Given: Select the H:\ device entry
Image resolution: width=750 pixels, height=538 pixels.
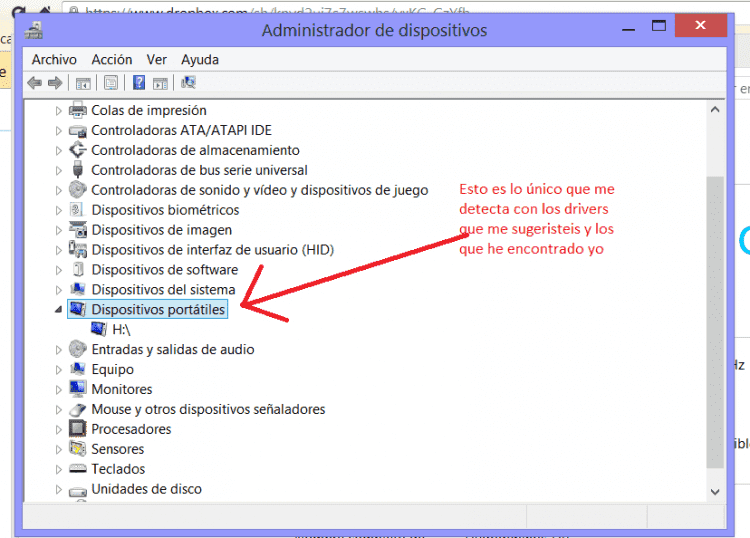Looking at the screenshot, I should (121, 329).
